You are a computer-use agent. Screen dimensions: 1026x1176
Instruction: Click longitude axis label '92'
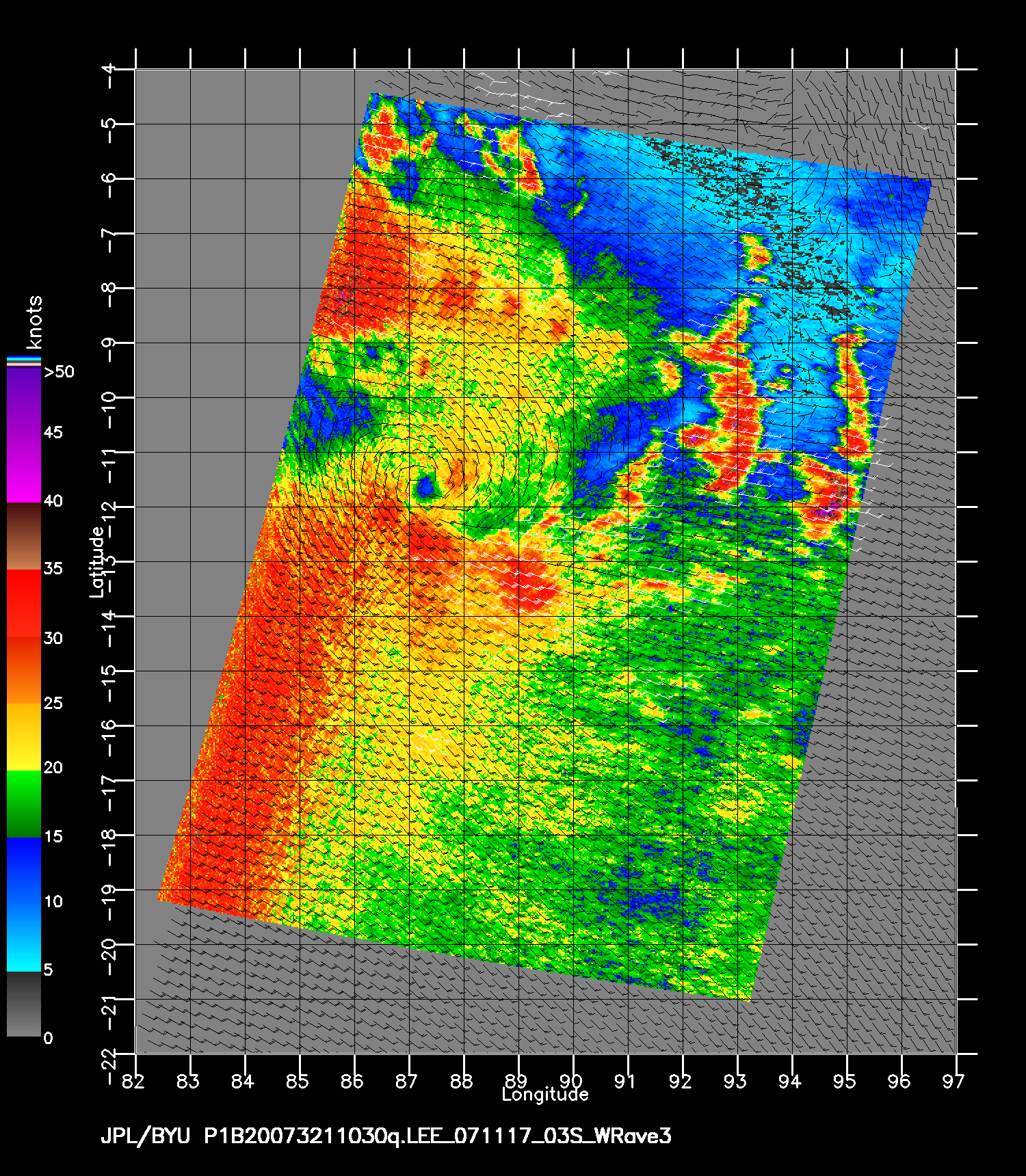click(x=680, y=1081)
